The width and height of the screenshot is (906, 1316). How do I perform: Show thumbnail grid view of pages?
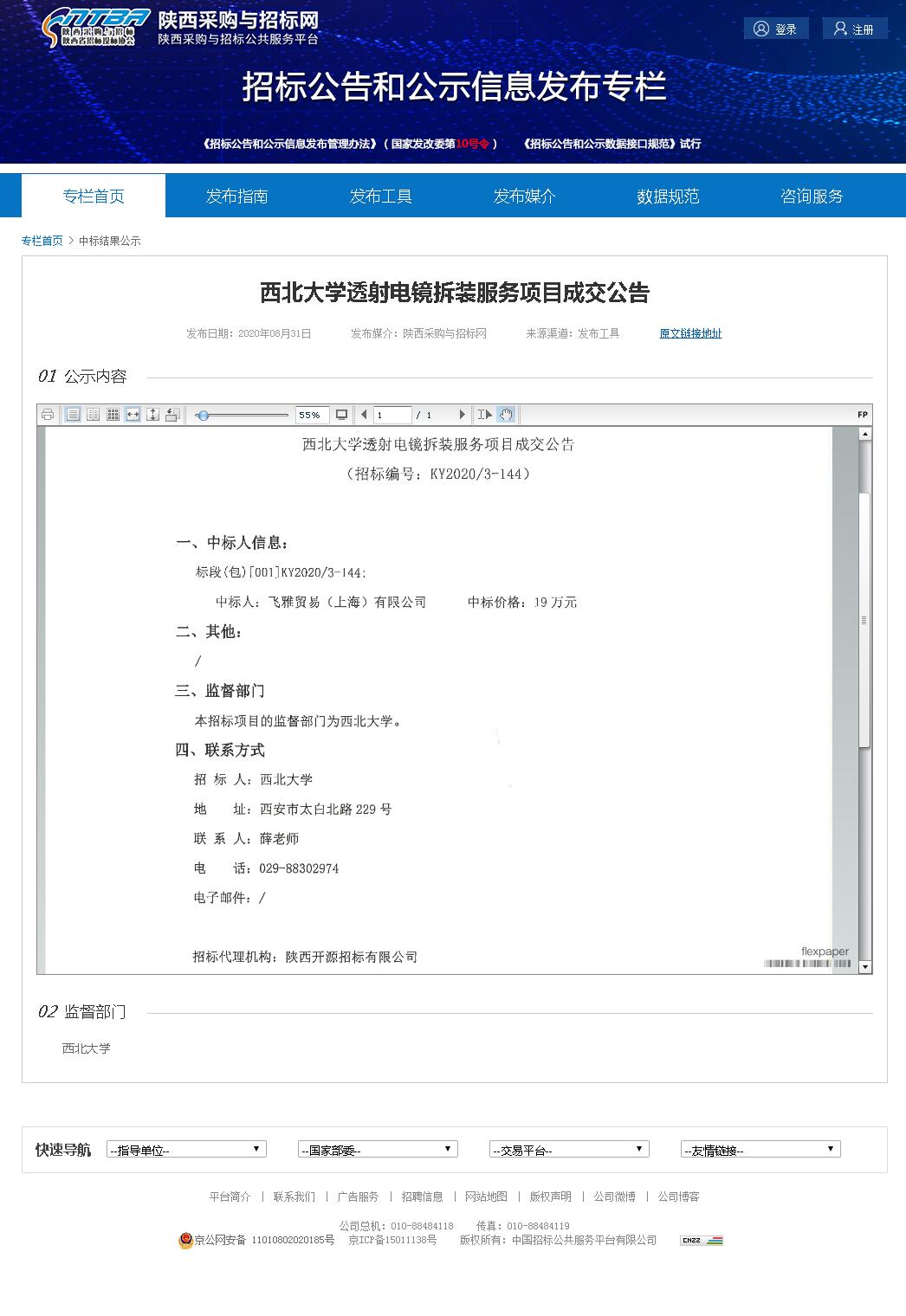pyautogui.click(x=113, y=415)
